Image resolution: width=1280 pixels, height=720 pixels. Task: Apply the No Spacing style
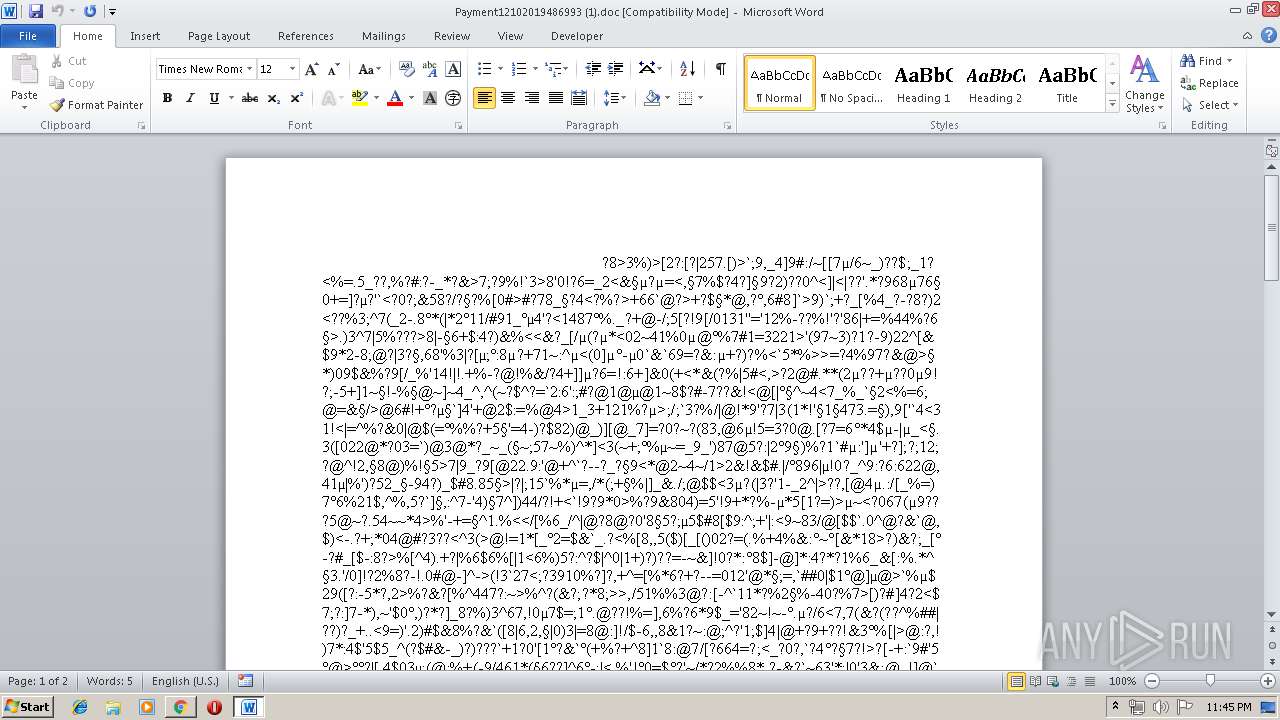click(851, 83)
